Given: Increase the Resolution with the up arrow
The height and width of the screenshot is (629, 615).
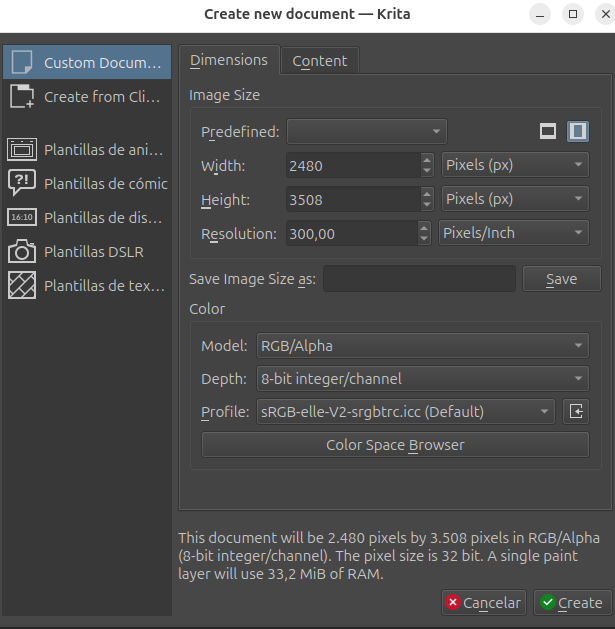Looking at the screenshot, I should point(424,227).
